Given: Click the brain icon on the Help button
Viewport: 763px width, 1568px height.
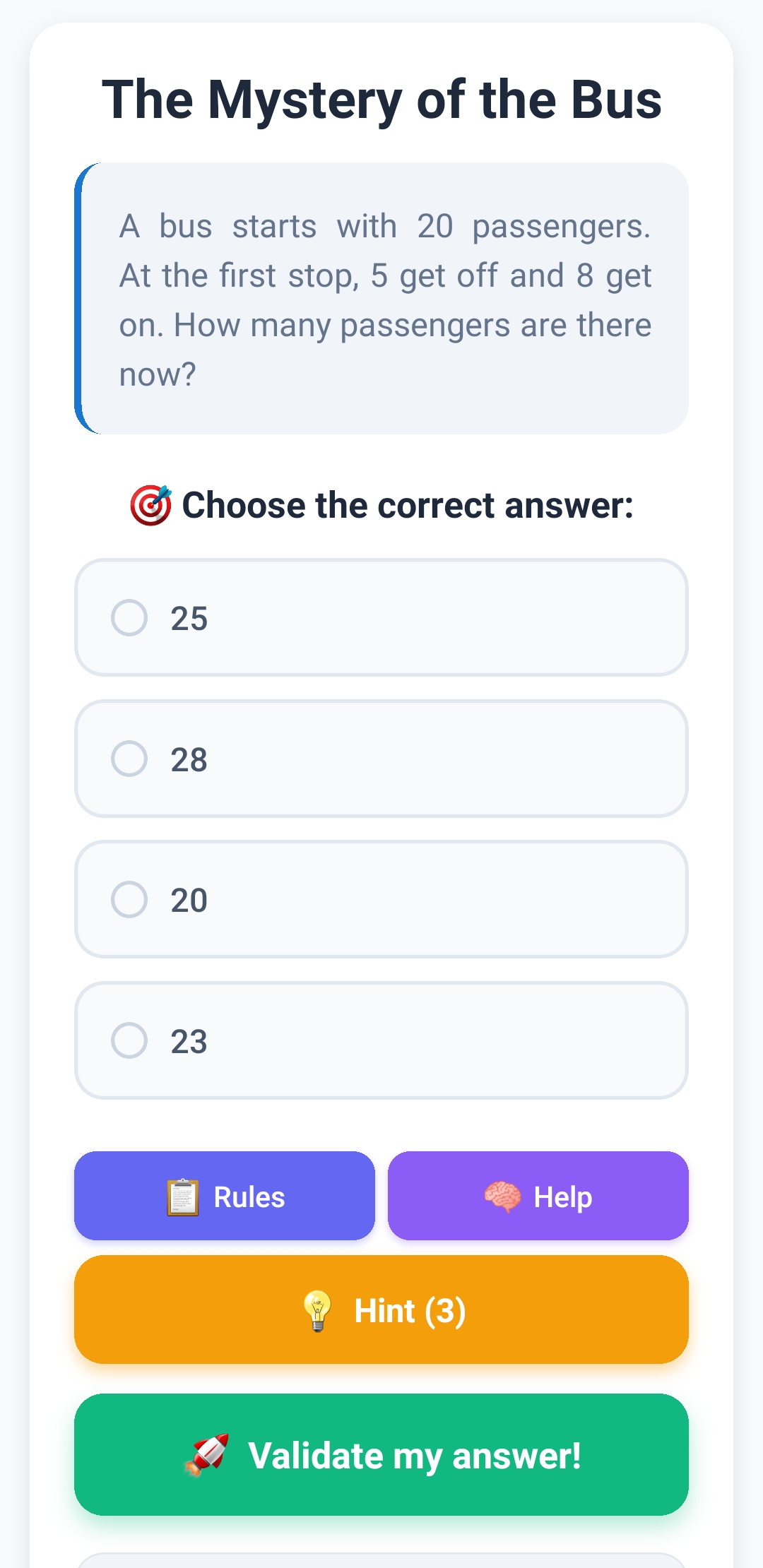Looking at the screenshot, I should [x=502, y=1197].
